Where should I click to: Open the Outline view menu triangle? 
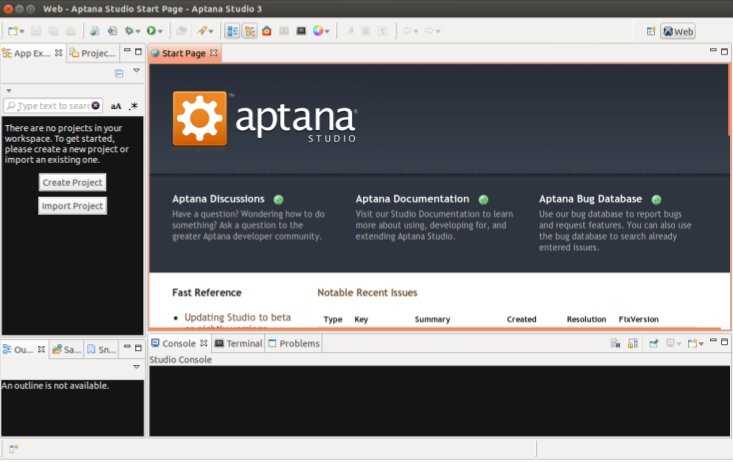pyautogui.click(x=137, y=367)
